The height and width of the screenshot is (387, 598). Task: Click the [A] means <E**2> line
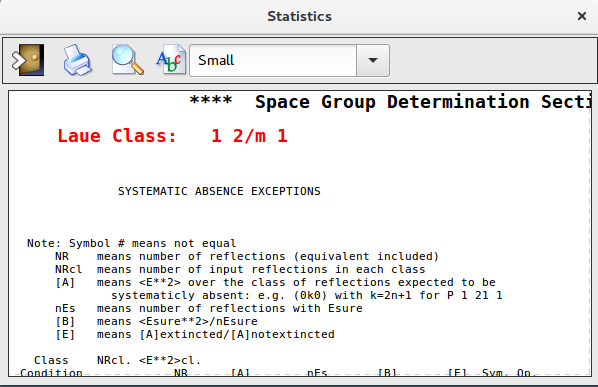click(x=275, y=282)
